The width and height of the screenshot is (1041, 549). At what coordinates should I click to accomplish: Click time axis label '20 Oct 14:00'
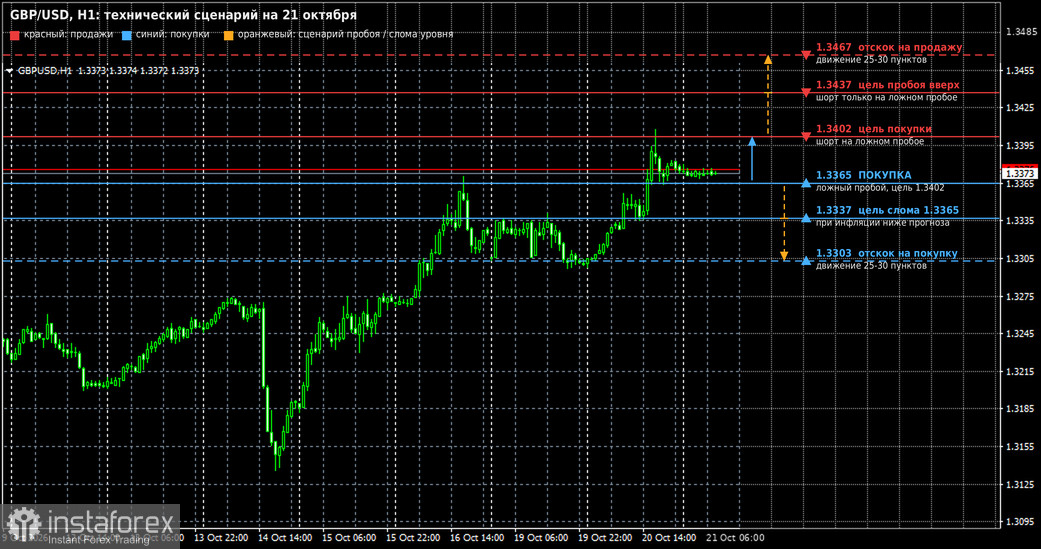point(669,537)
